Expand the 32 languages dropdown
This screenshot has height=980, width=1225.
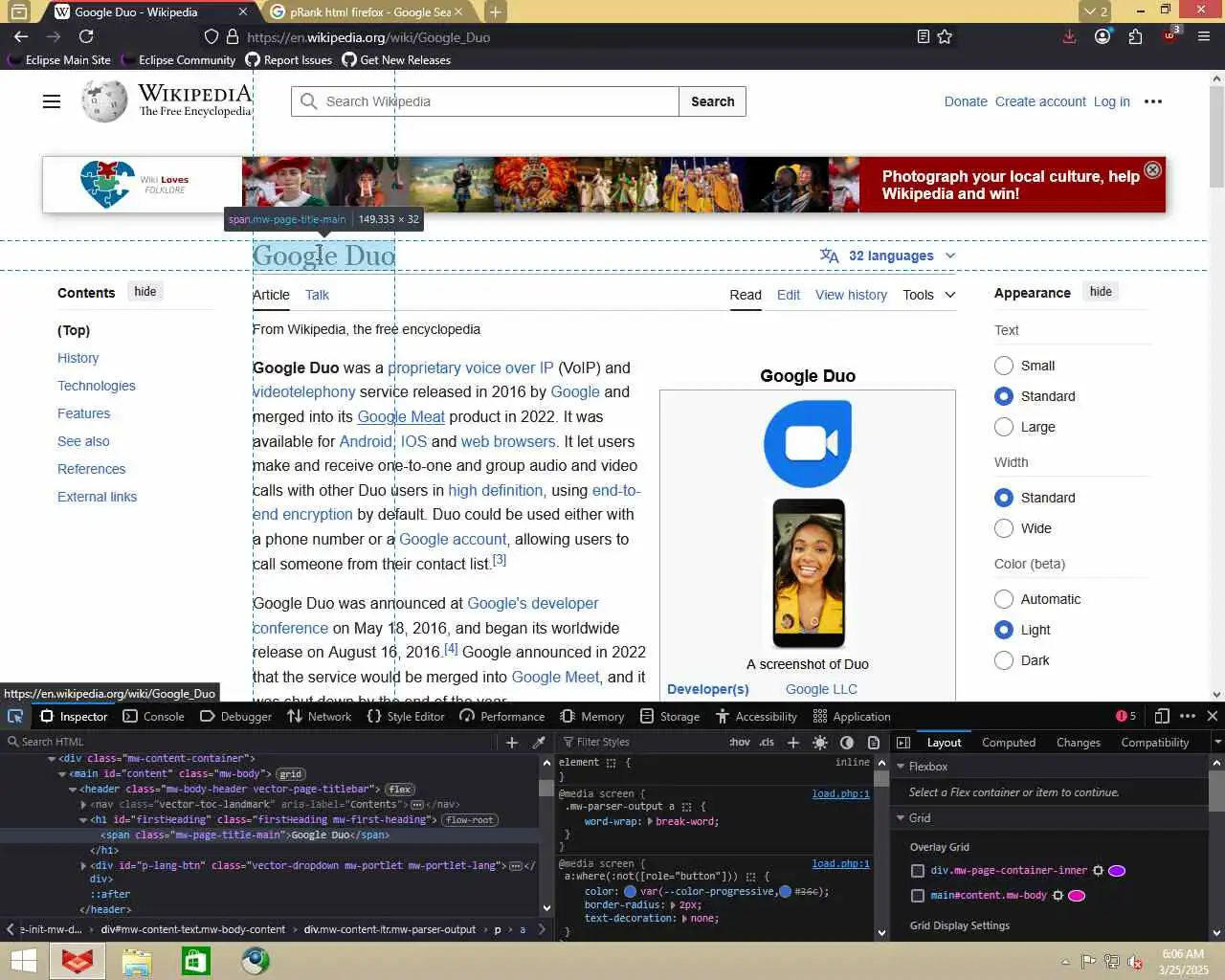pyautogui.click(x=887, y=256)
